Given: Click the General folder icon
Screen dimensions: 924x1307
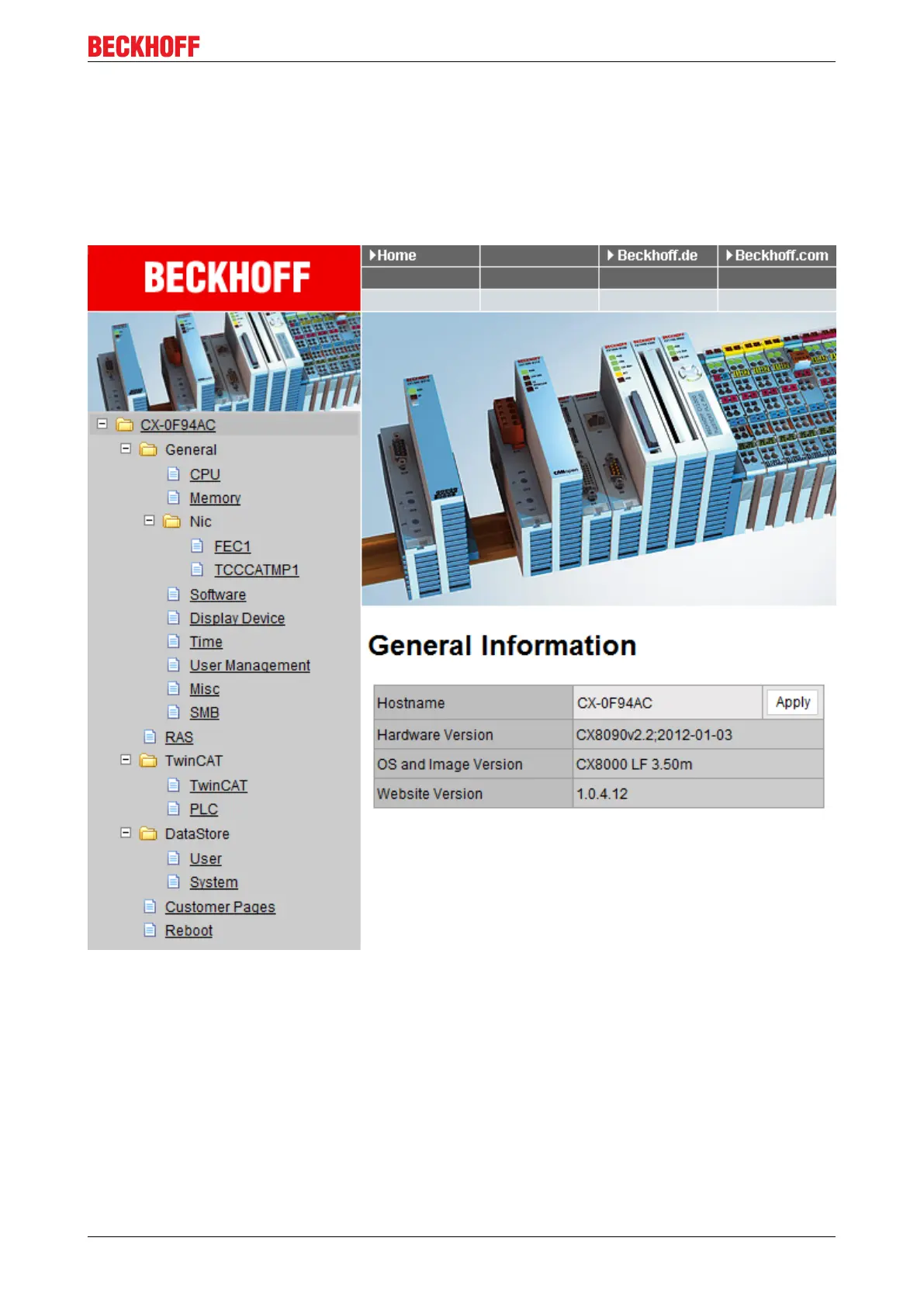Looking at the screenshot, I should click(148, 449).
